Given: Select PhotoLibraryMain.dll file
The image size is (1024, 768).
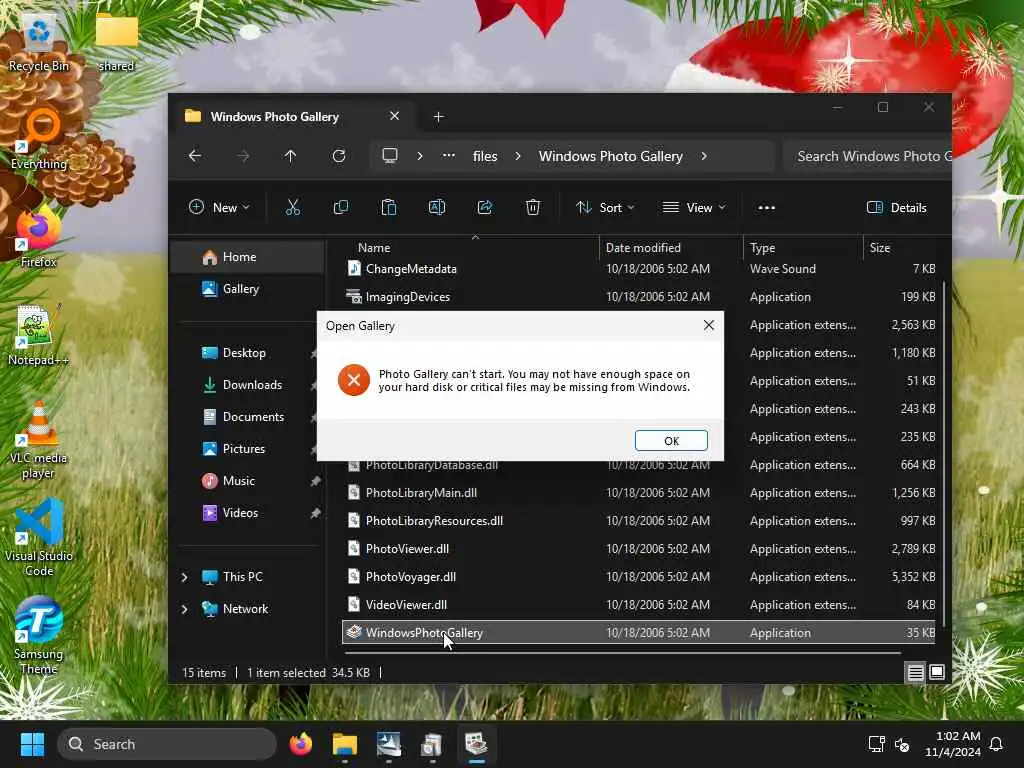Looking at the screenshot, I should (639, 493).
